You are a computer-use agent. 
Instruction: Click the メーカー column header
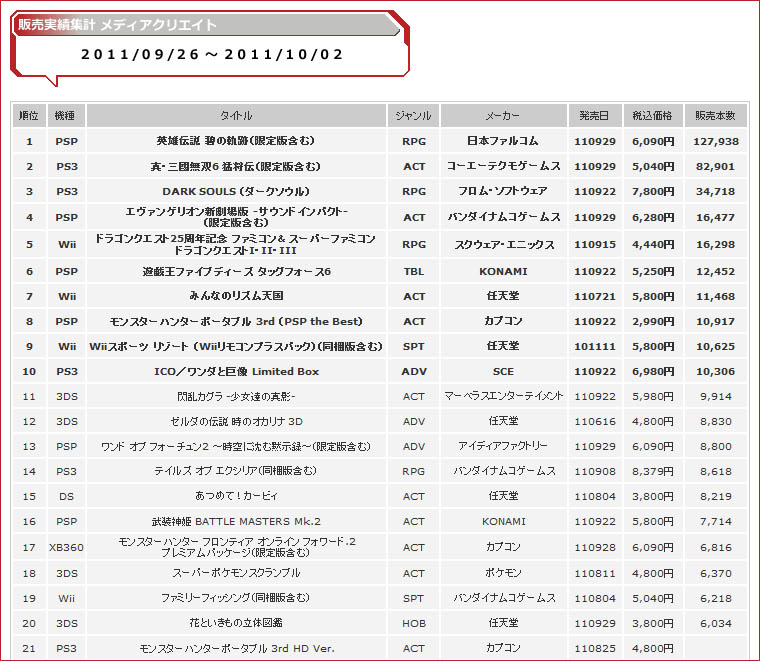(503, 115)
